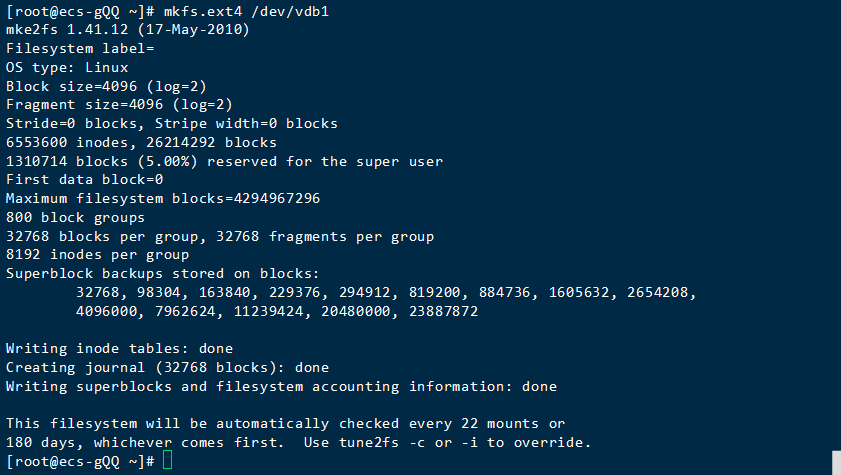Click the mke2fs 1.41.12 version line
The width and height of the screenshot is (841, 475).
[x=127, y=30]
